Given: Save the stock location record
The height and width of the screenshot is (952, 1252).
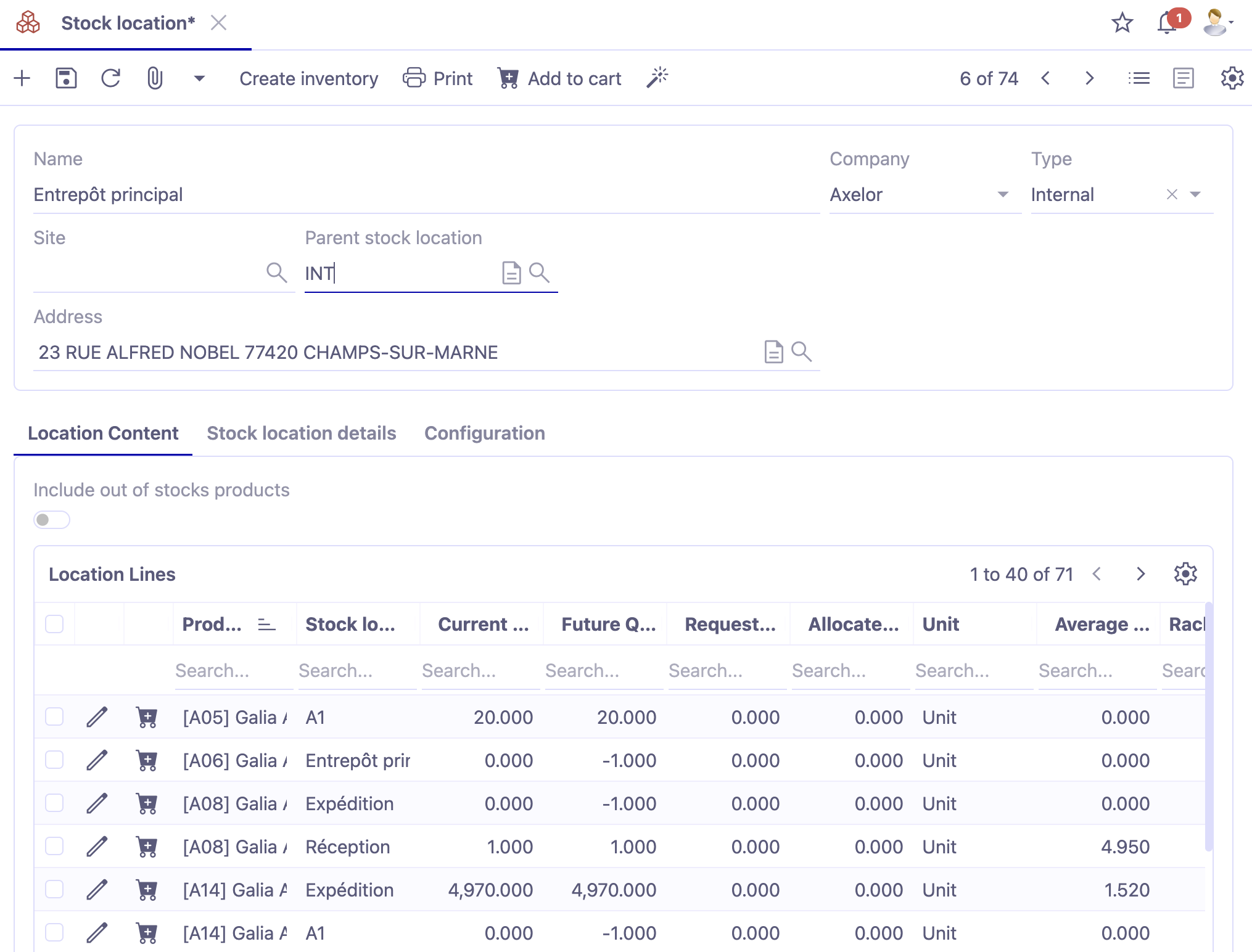Looking at the screenshot, I should click(x=66, y=78).
